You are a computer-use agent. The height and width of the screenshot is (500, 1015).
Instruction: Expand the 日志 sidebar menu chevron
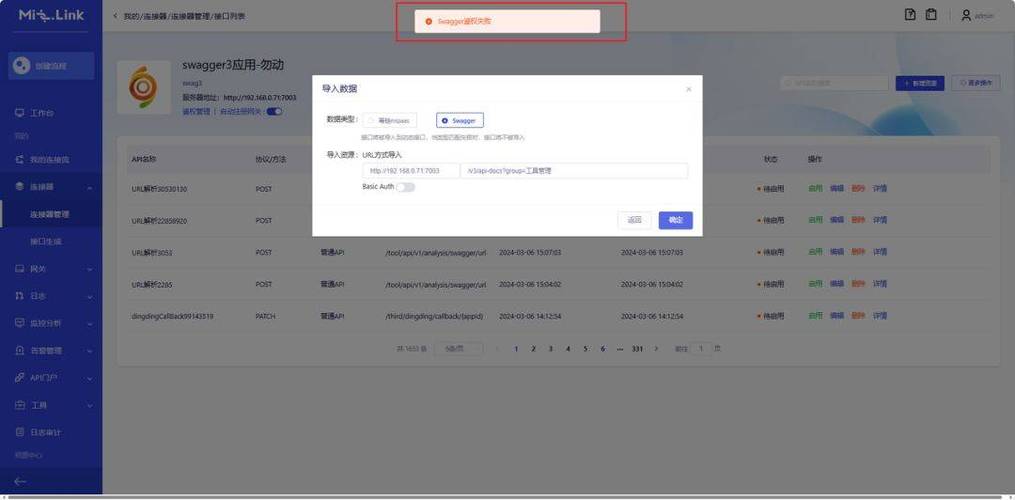coord(89,296)
